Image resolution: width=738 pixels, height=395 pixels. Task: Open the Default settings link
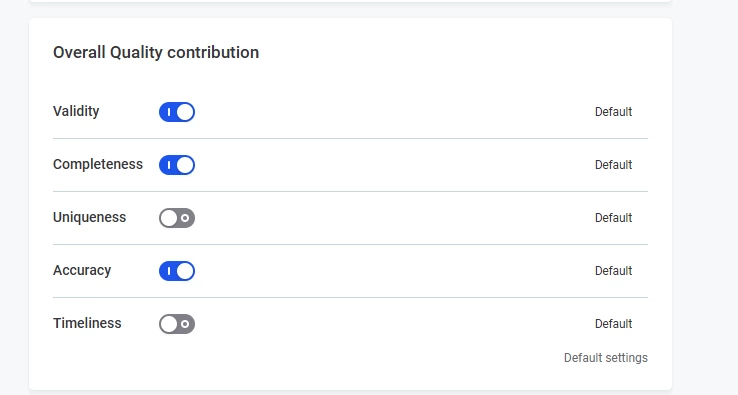(x=606, y=358)
